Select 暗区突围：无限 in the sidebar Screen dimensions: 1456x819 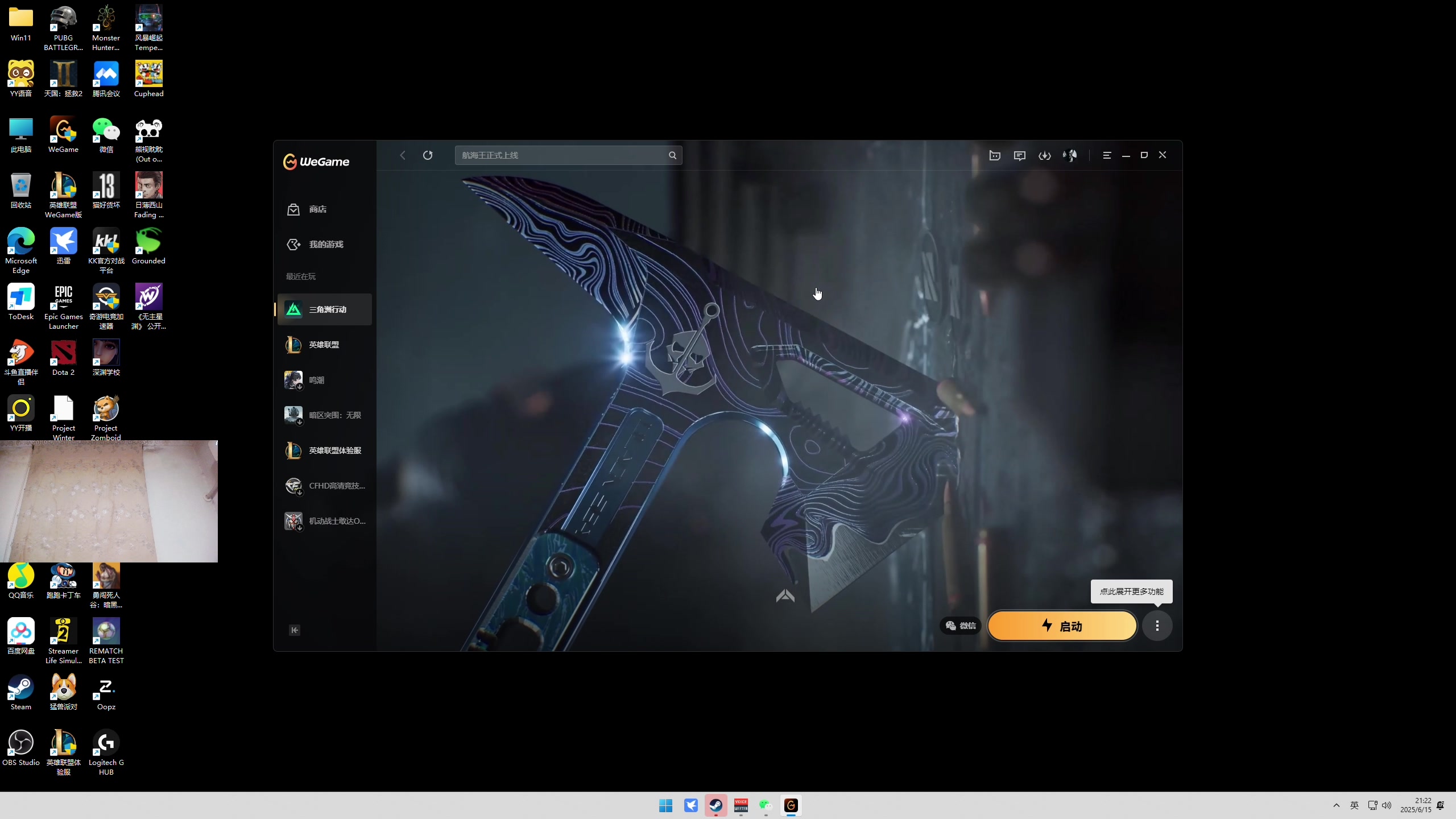(x=325, y=415)
